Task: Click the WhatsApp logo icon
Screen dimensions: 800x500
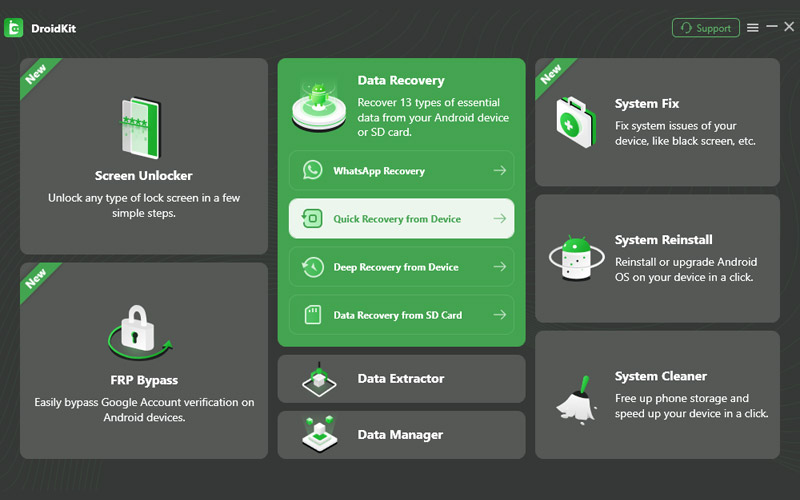Action: pos(312,170)
